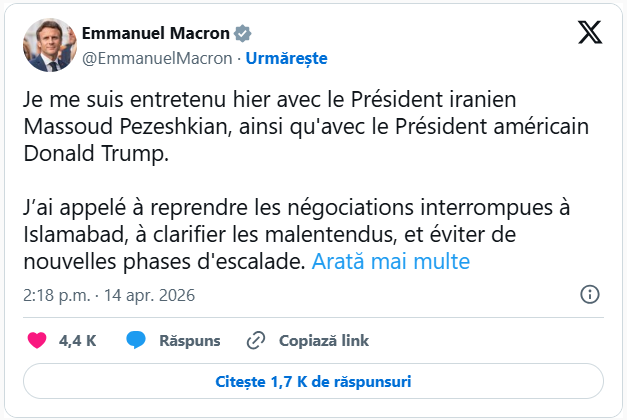Image resolution: width=627 pixels, height=420 pixels.
Task: Expand the post with Arată mai multe
Action: (x=391, y=262)
